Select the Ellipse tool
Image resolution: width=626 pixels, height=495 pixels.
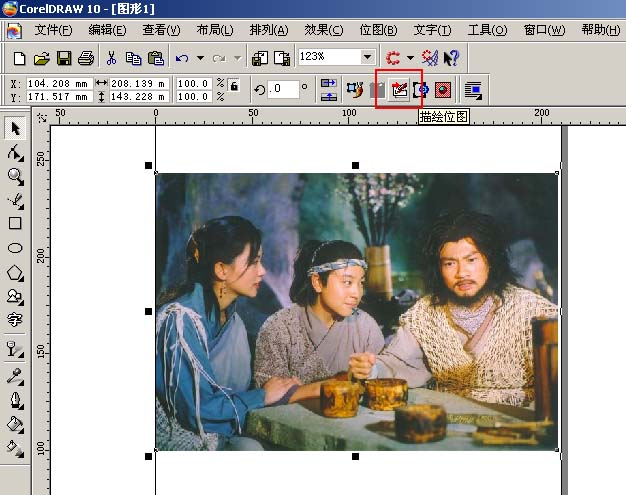point(15,248)
